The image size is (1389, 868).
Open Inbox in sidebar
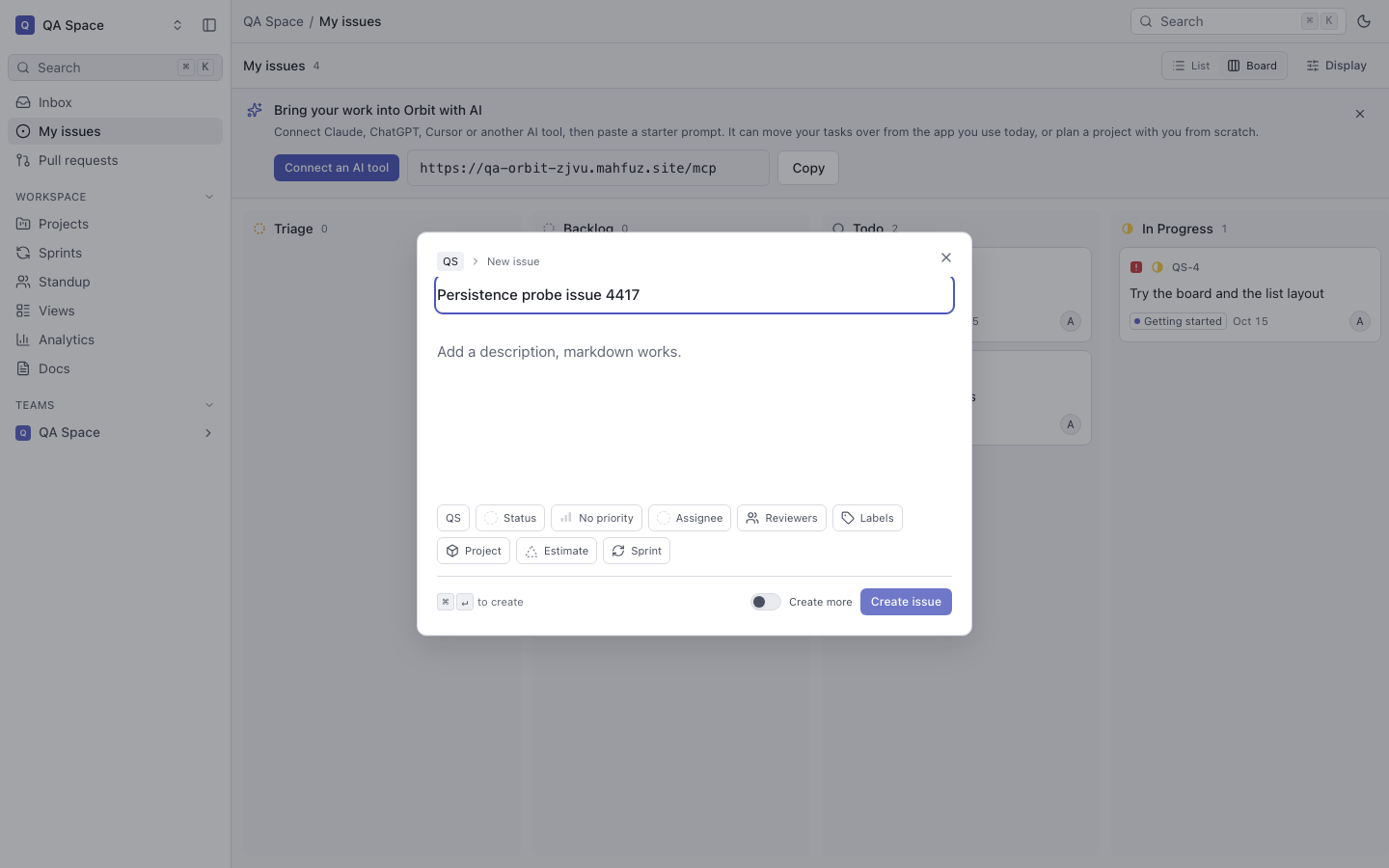coord(115,102)
